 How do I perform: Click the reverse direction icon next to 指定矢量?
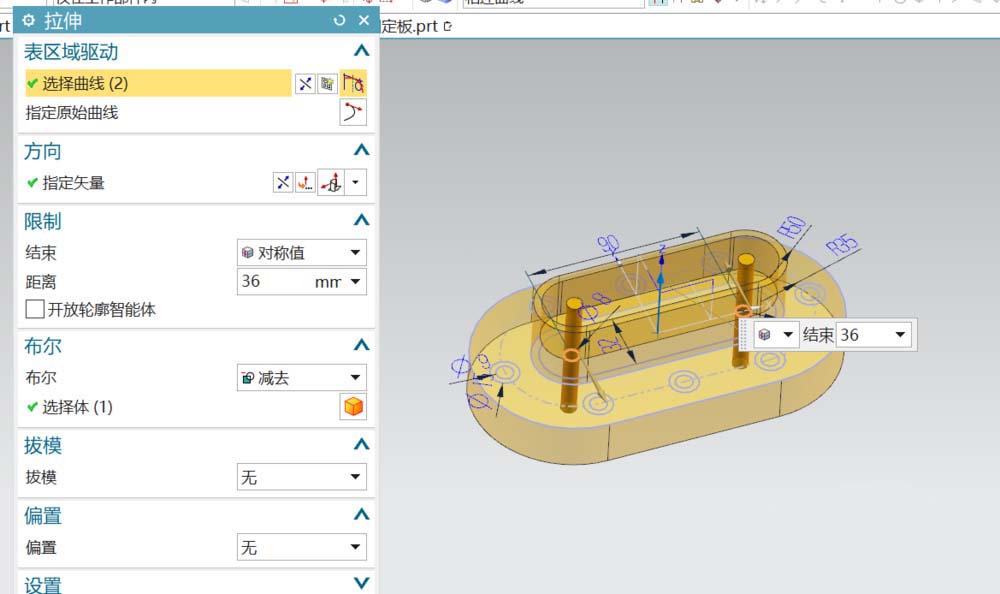pos(283,183)
